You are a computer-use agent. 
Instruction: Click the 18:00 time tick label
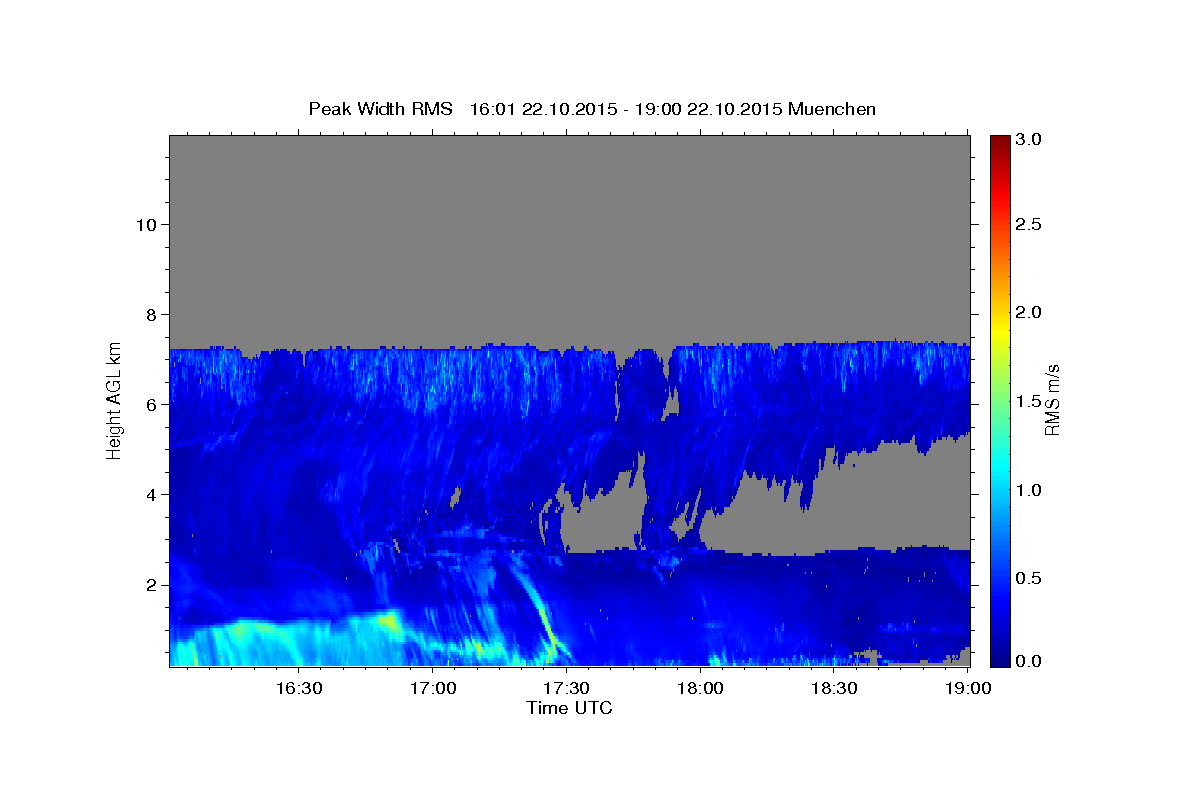click(701, 689)
